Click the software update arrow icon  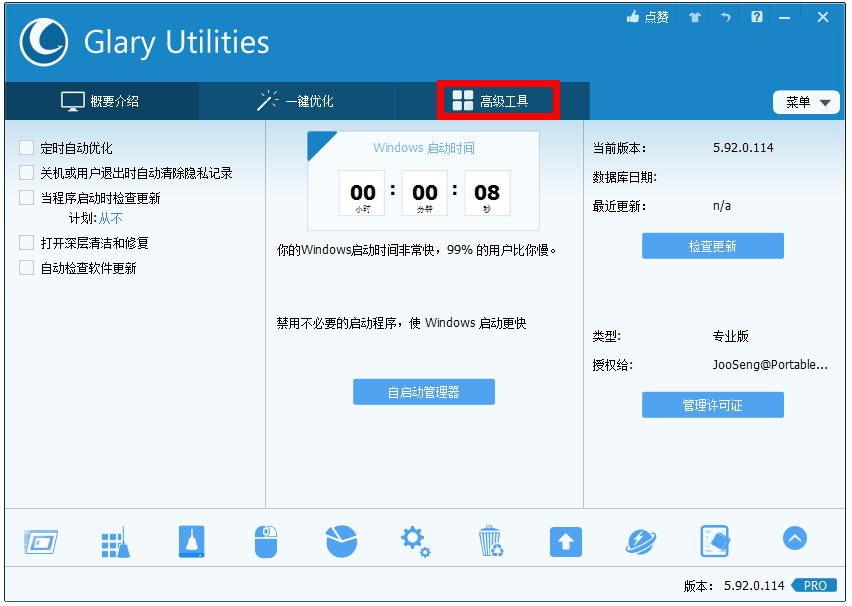pos(566,540)
